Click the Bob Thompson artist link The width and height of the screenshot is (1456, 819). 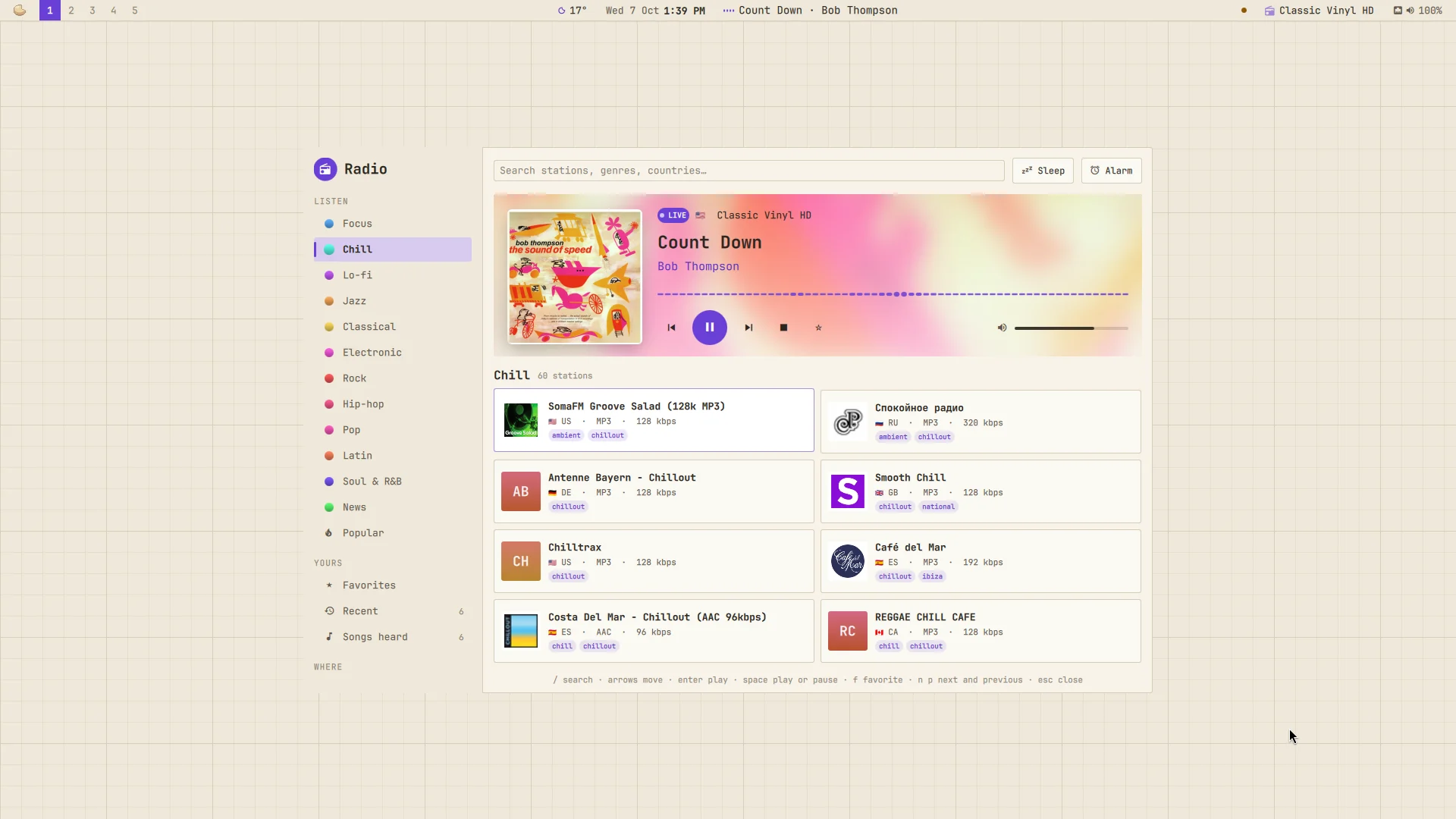coord(698,267)
